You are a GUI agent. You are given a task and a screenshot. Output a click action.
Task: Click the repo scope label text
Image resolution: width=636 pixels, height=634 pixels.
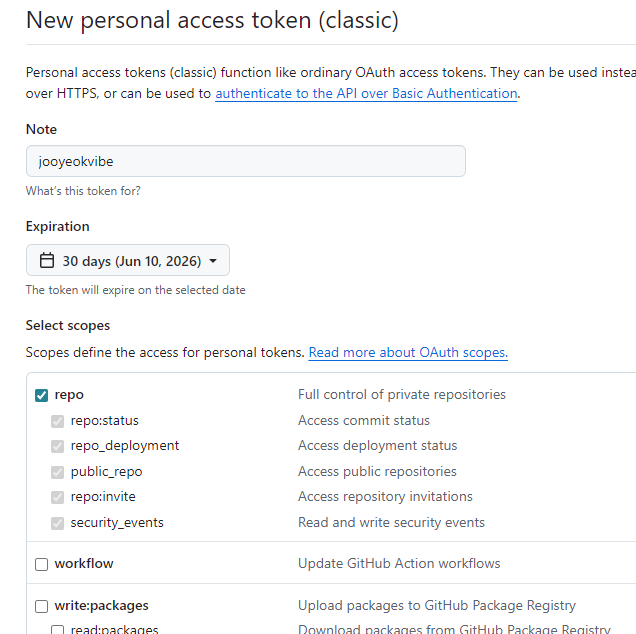pos(69,395)
